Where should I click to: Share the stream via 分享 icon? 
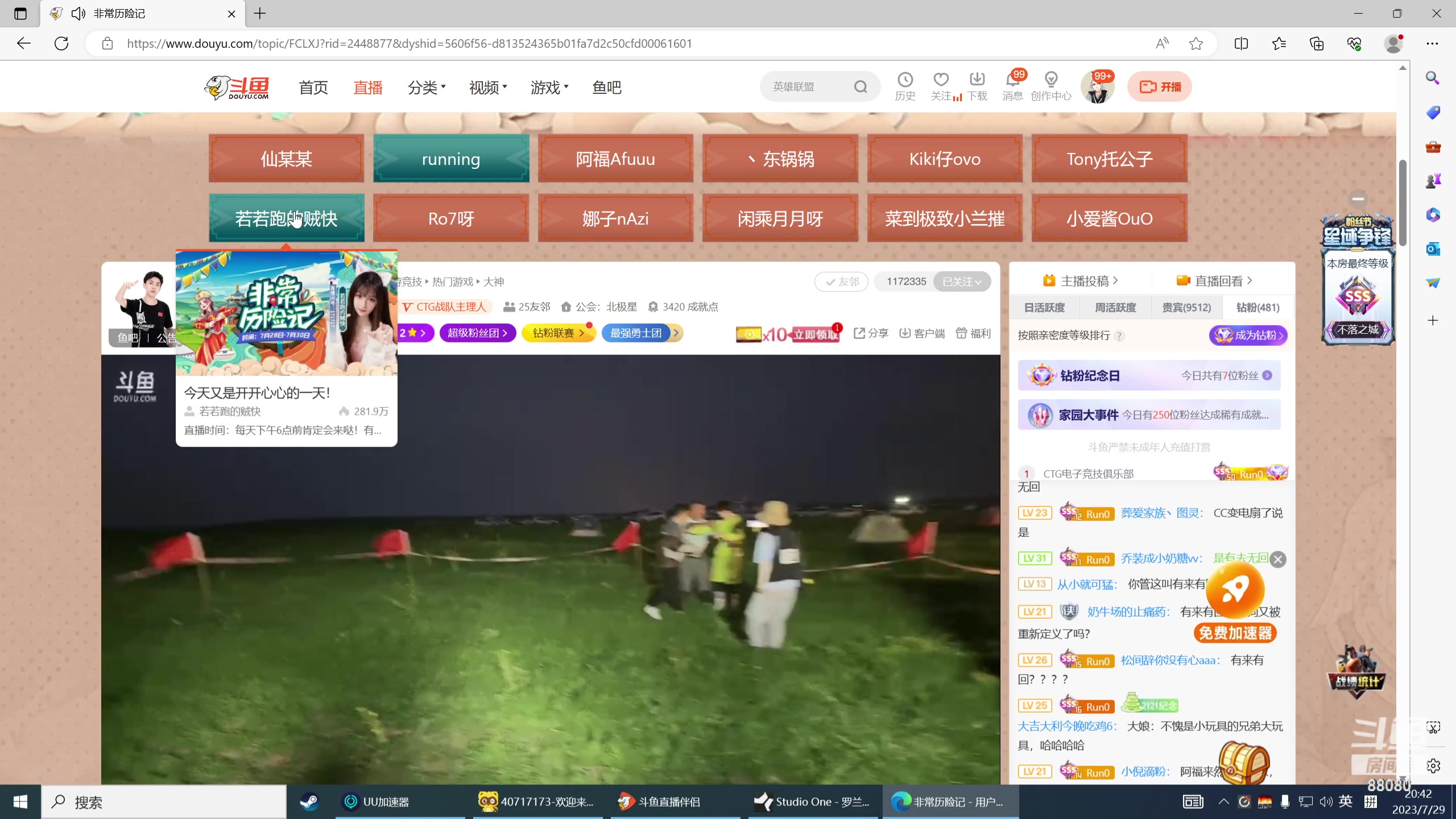click(870, 333)
